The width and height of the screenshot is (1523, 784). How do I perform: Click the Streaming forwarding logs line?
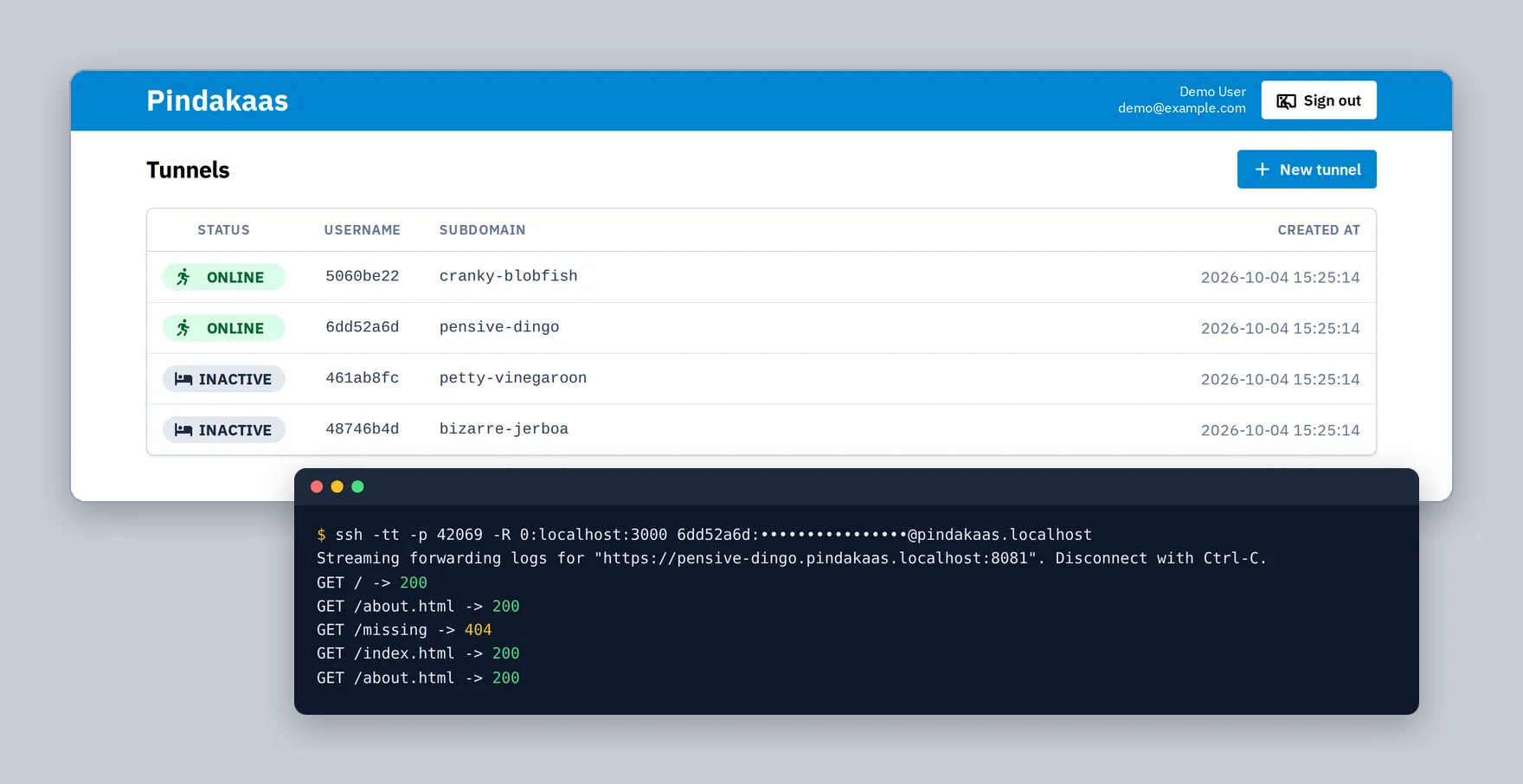(792, 558)
